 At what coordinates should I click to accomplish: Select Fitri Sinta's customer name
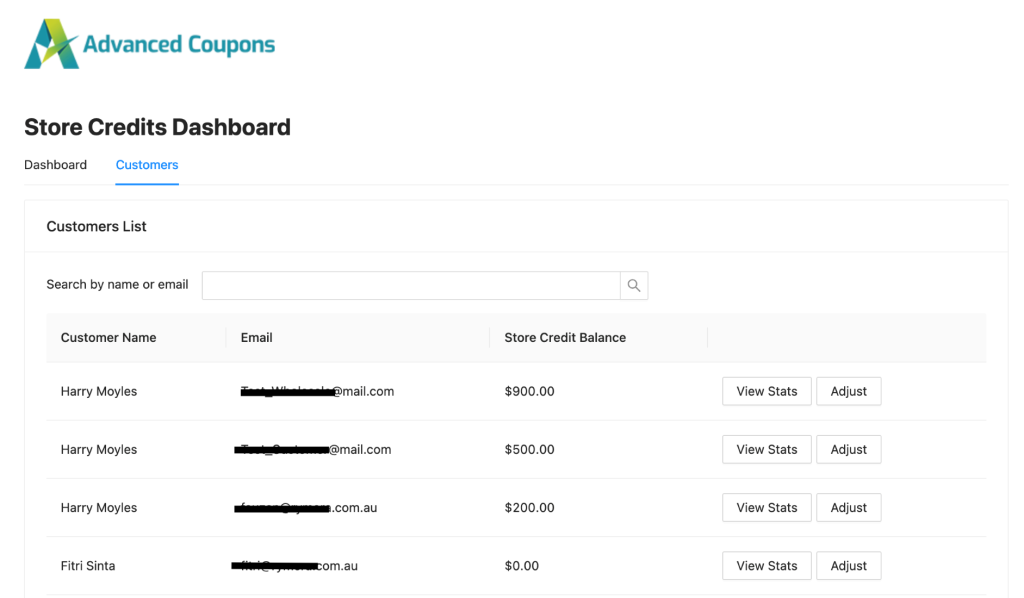(x=88, y=566)
